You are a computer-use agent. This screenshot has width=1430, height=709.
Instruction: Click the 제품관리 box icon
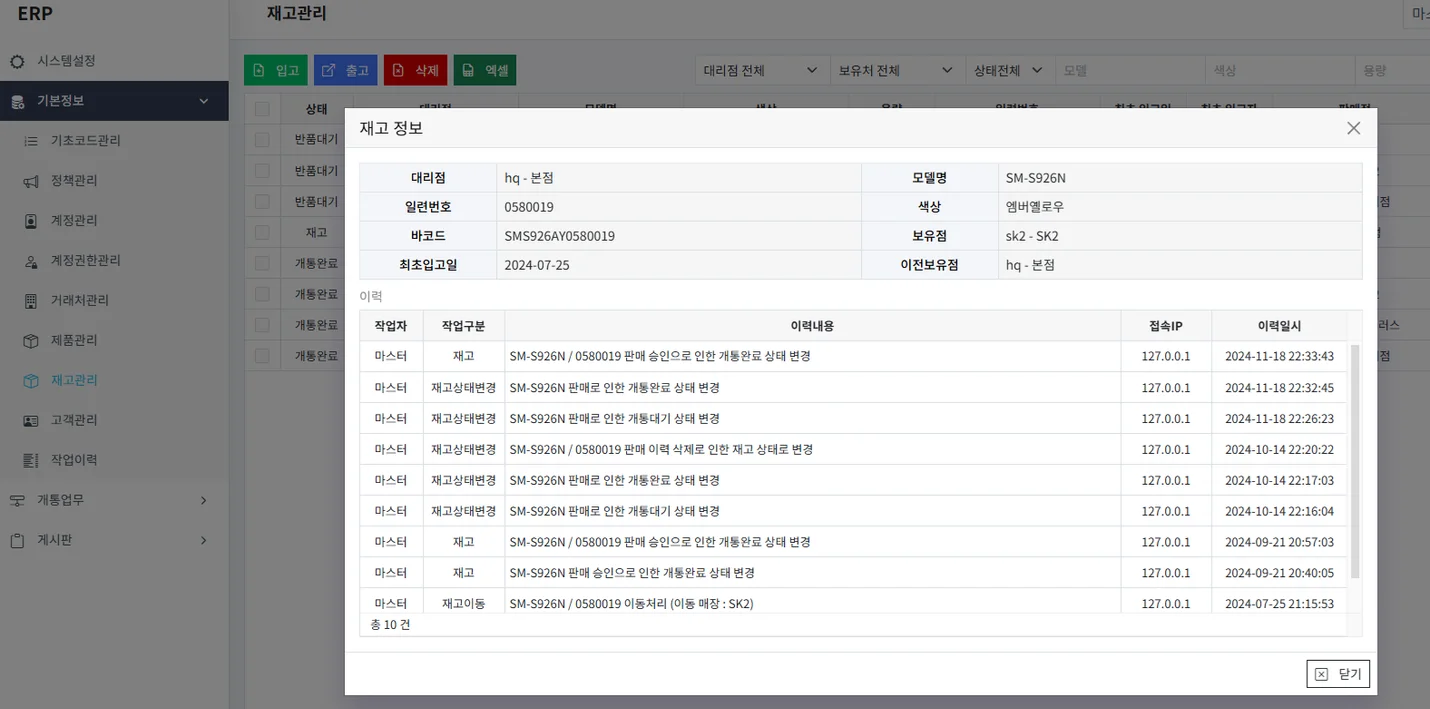point(31,341)
